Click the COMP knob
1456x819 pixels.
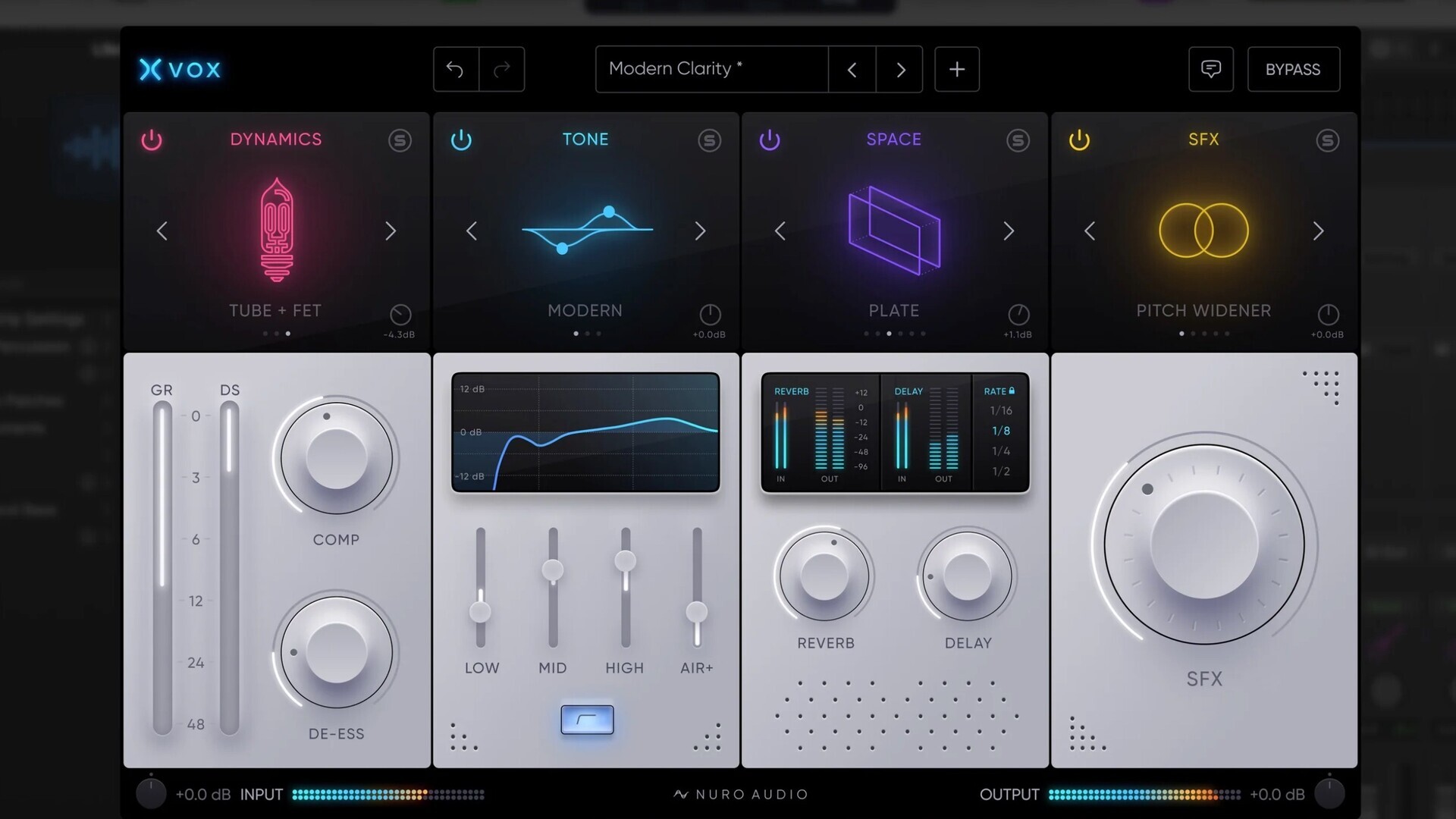click(x=336, y=457)
